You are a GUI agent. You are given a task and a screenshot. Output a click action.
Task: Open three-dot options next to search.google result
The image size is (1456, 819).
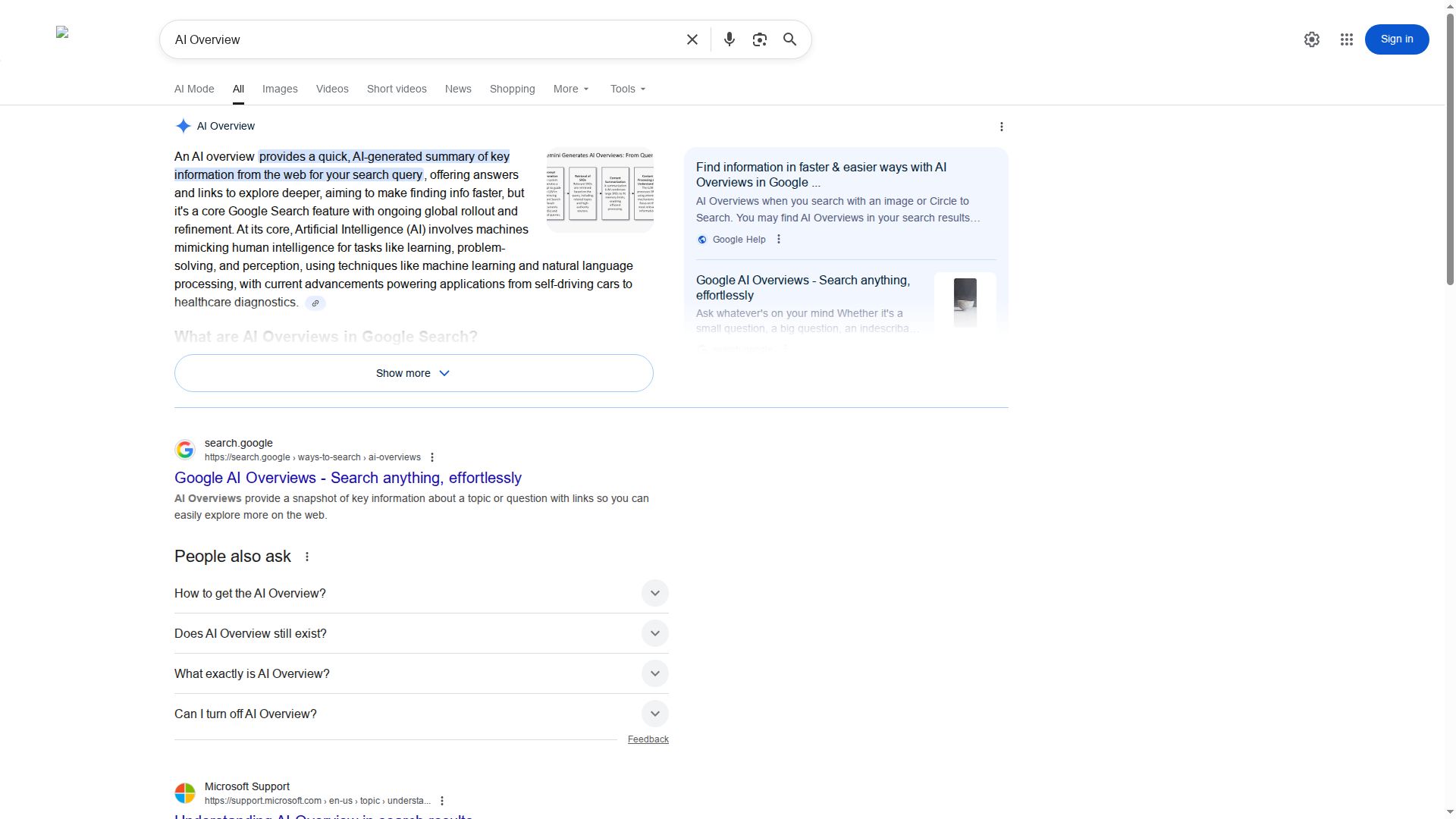[x=431, y=457]
